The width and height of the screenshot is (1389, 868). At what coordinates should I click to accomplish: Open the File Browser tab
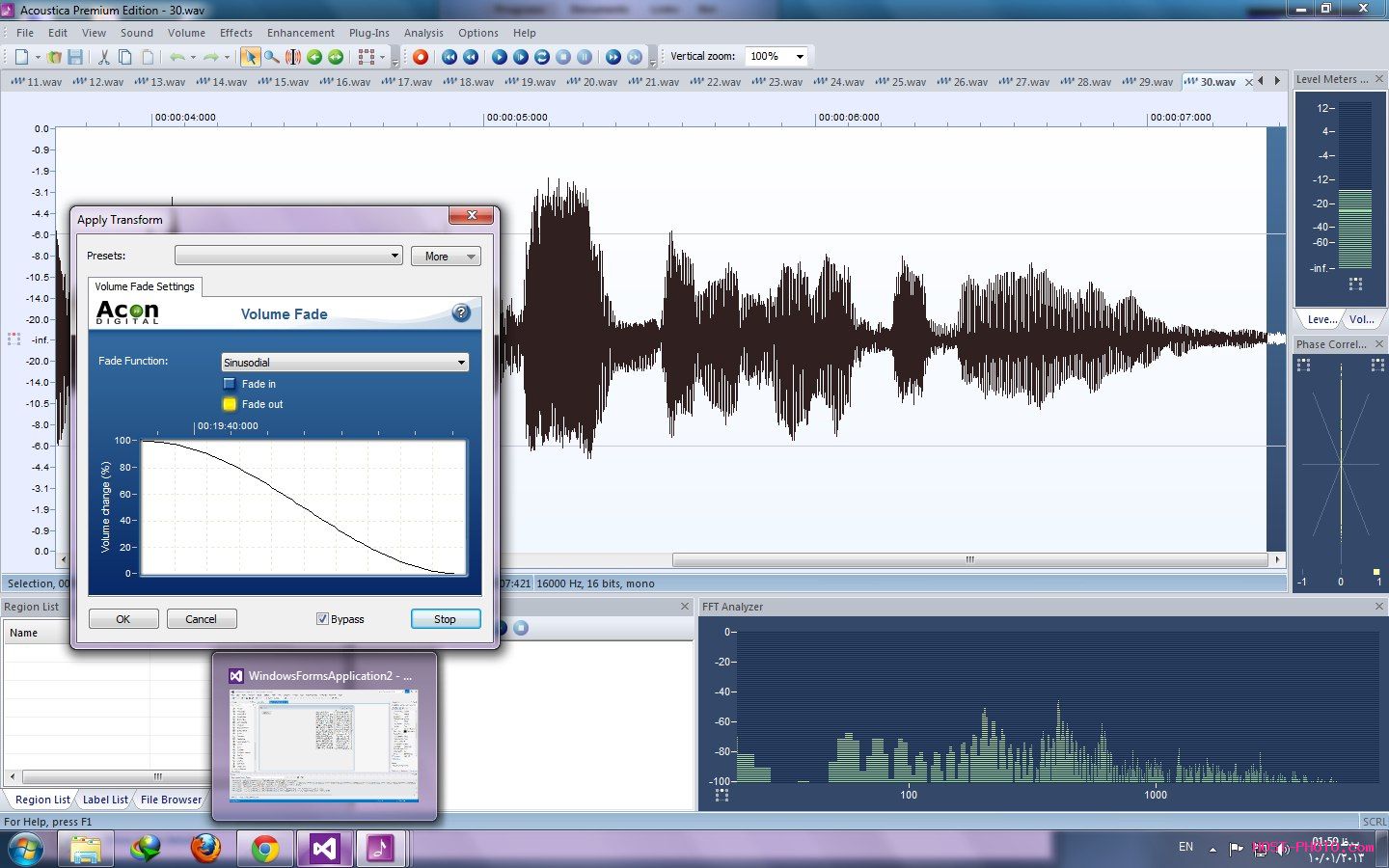172,800
